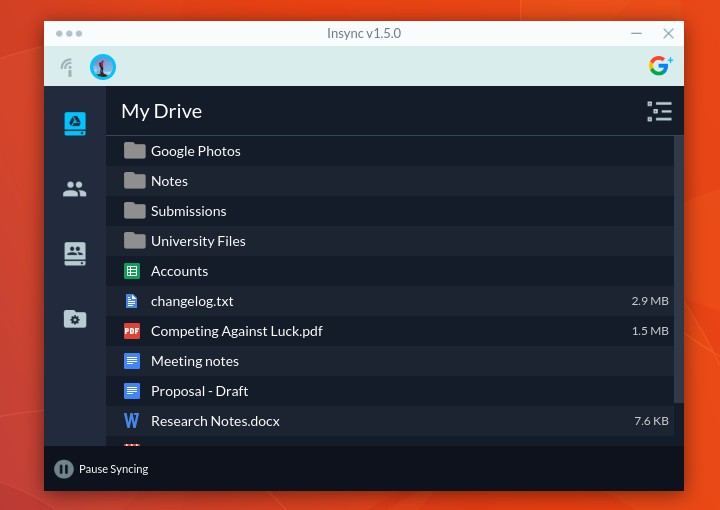Select the Proposal - Draft file name
The width and height of the screenshot is (720, 510).
200,391
